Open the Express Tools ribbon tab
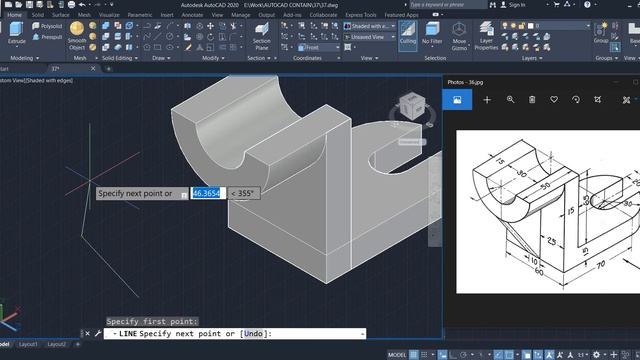 [x=361, y=15]
